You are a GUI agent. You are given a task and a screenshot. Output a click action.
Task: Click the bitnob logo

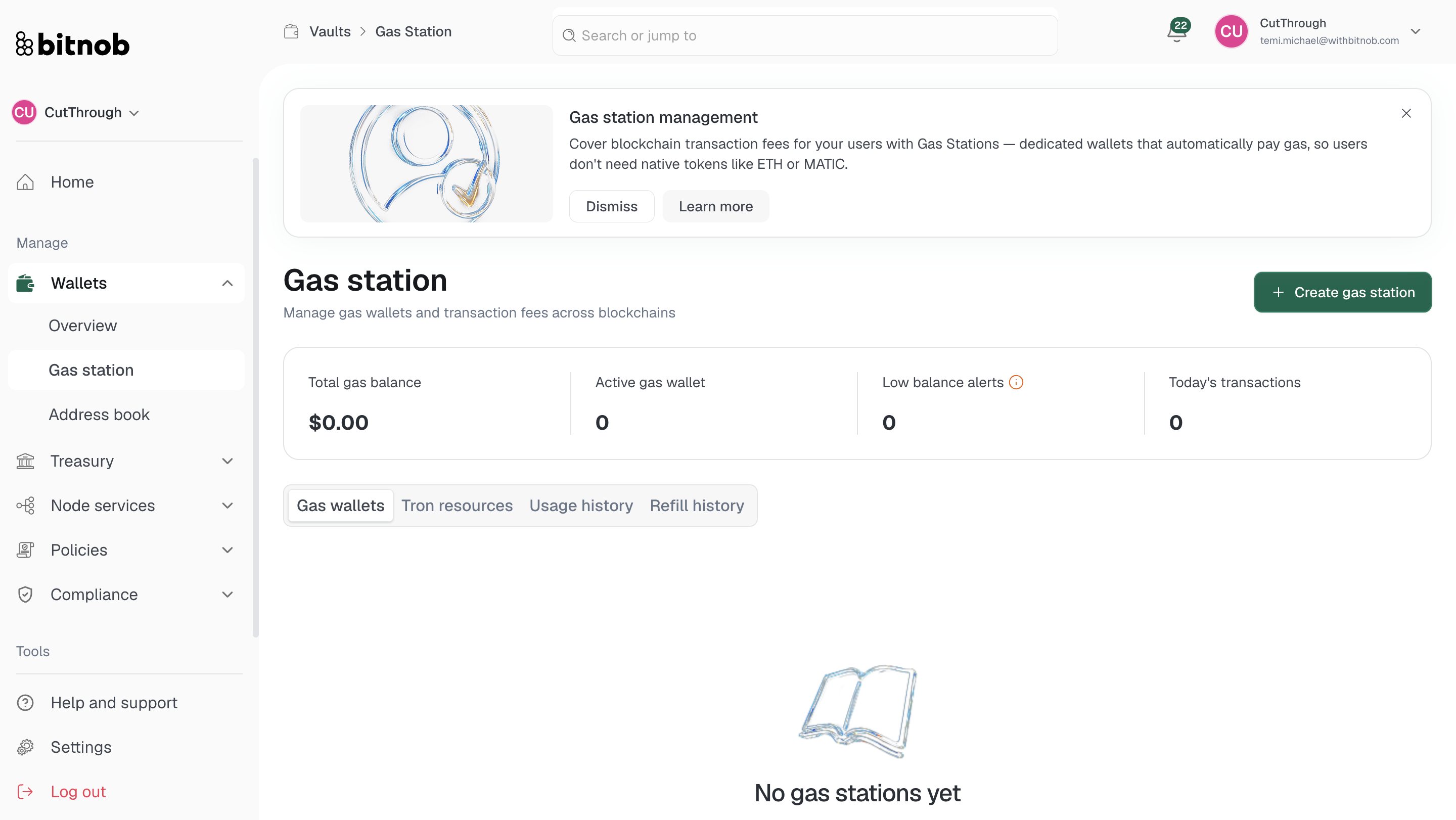point(73,44)
